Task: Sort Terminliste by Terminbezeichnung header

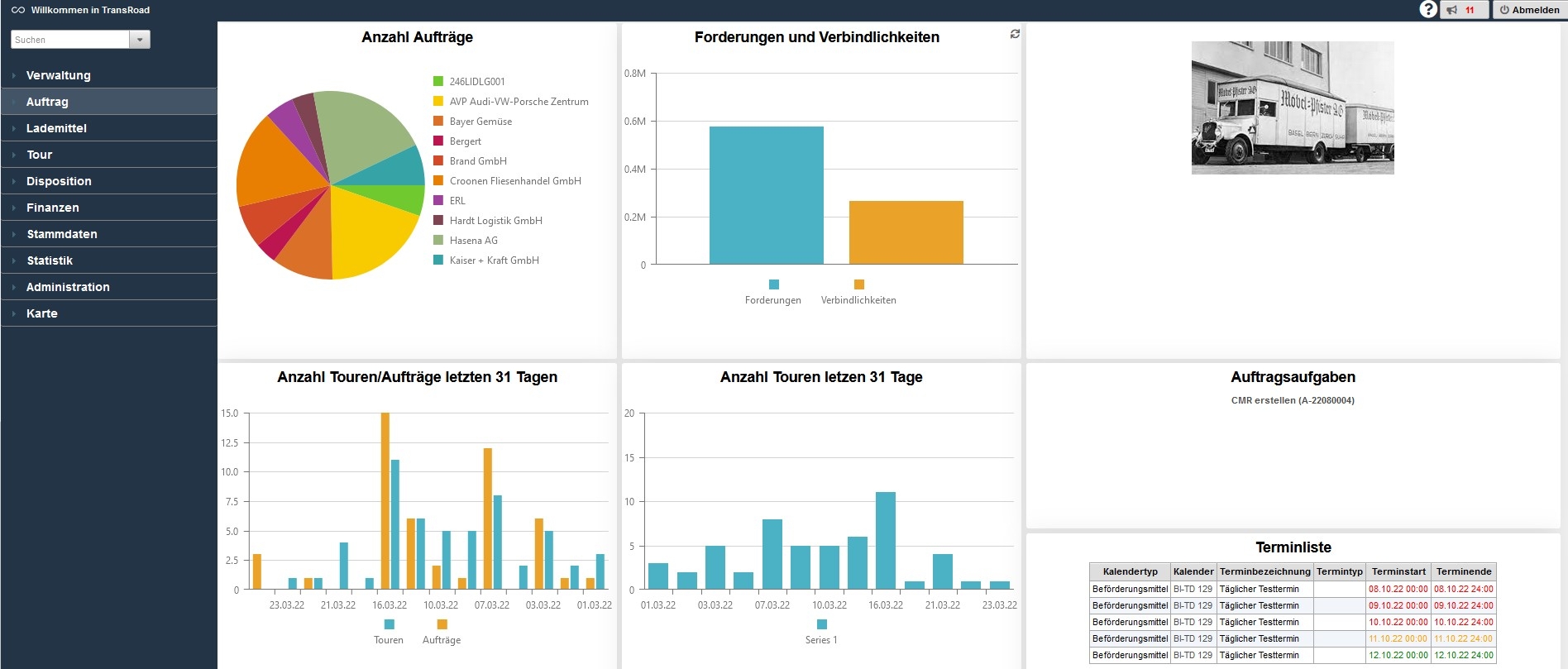Action: coord(1264,571)
